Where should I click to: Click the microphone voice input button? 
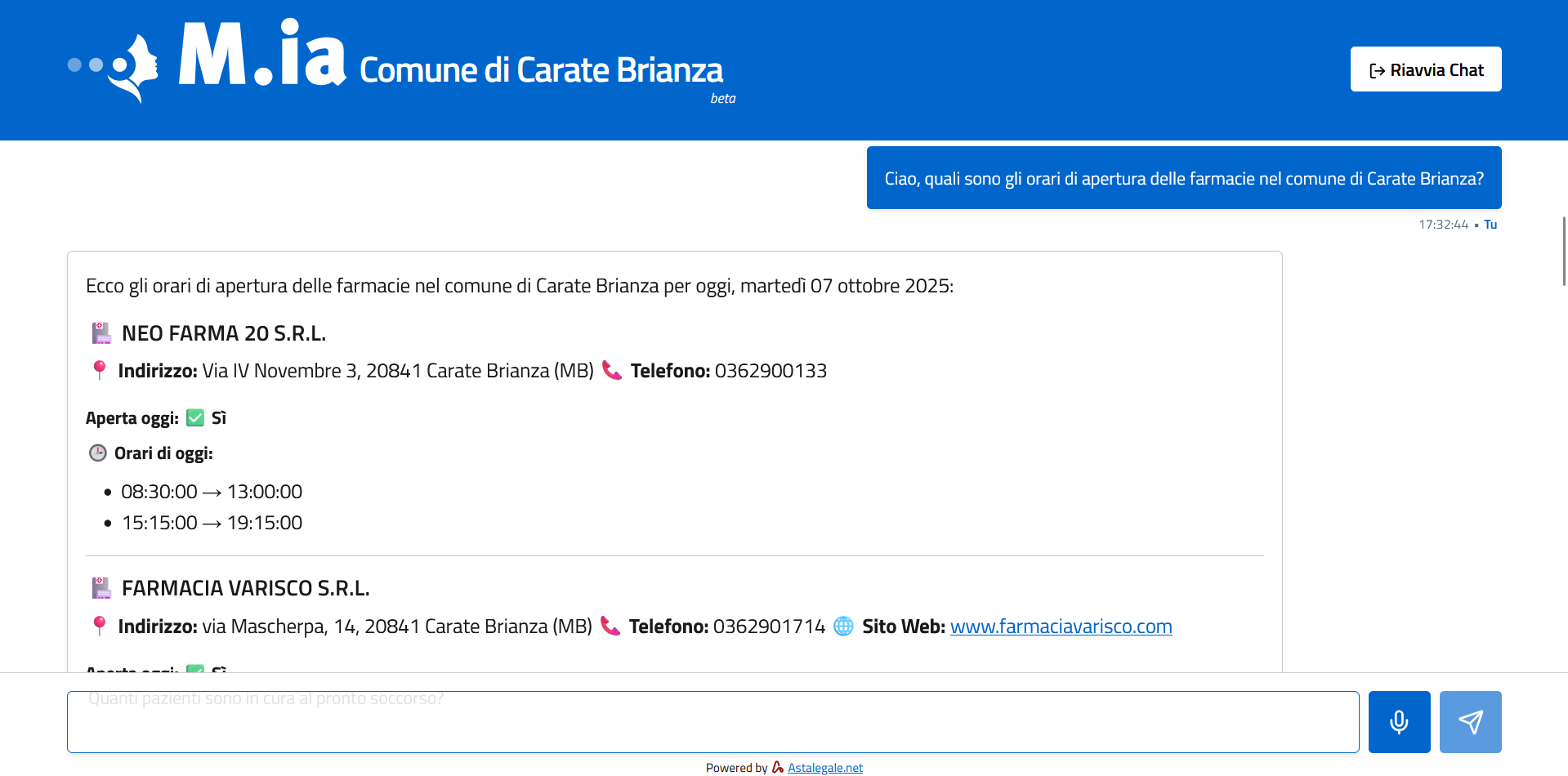pyautogui.click(x=1399, y=722)
